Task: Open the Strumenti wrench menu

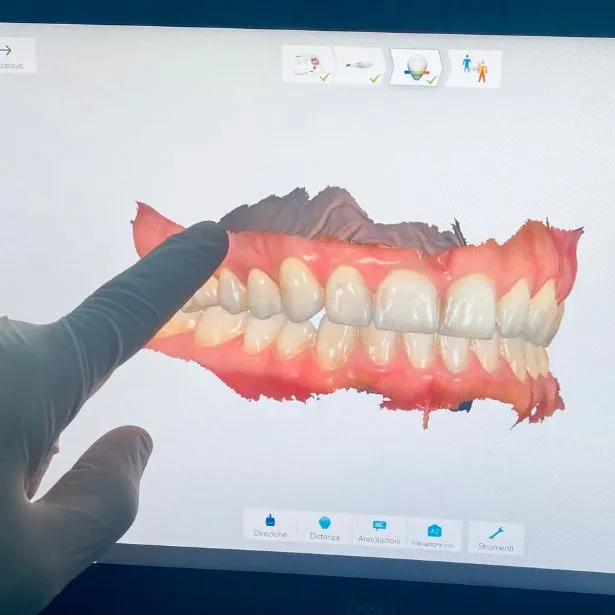Action: tap(496, 538)
